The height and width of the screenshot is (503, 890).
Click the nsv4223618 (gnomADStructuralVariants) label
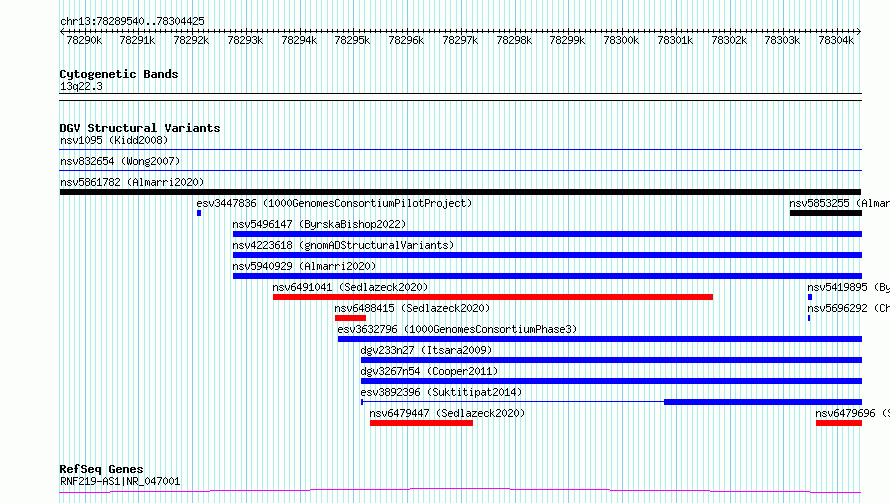[343, 245]
